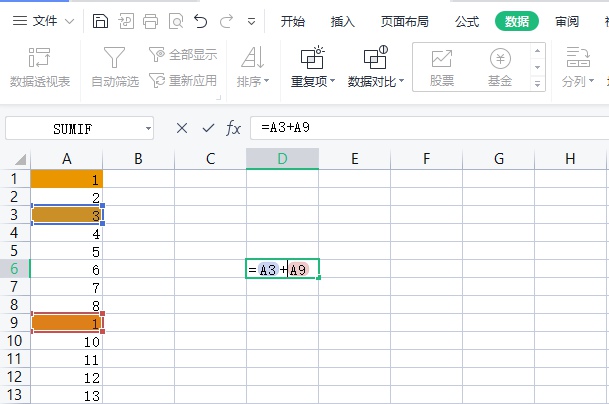This screenshot has height=404, width=609.
Task: Select column C header
Action: click(x=210, y=159)
